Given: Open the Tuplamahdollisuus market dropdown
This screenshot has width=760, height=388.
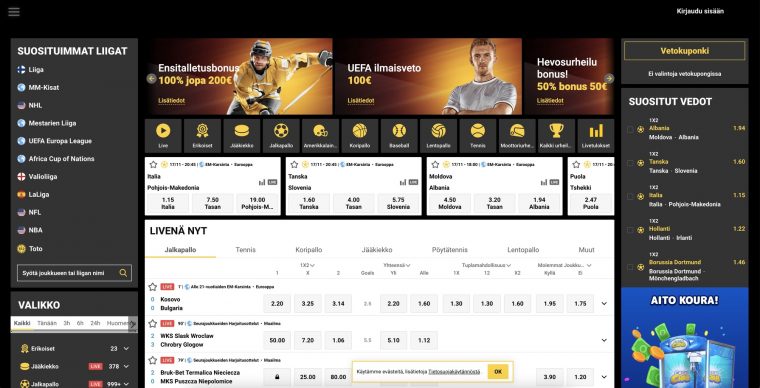Looking at the screenshot, I should pos(486,265).
